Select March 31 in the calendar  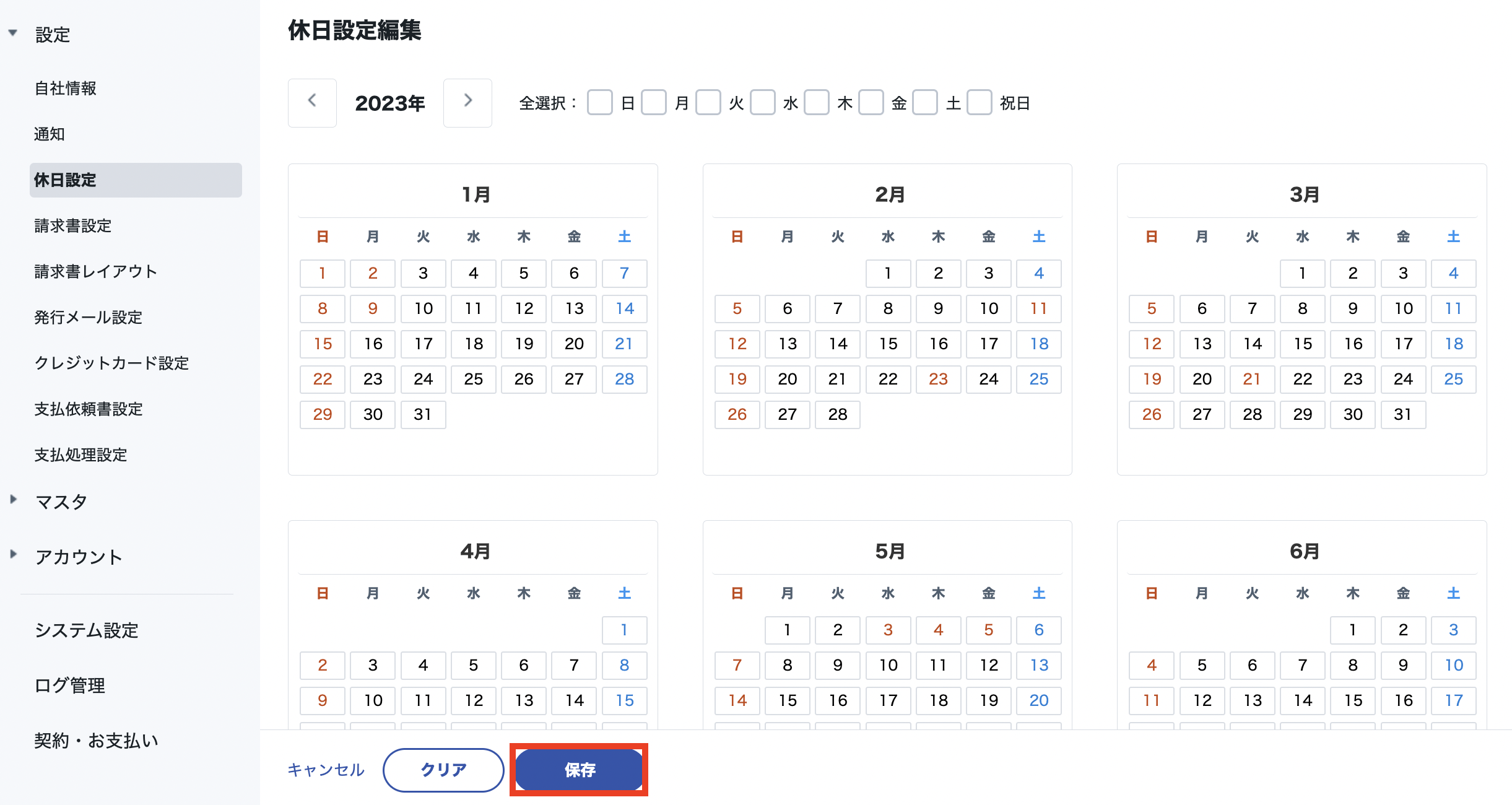[x=1403, y=414]
